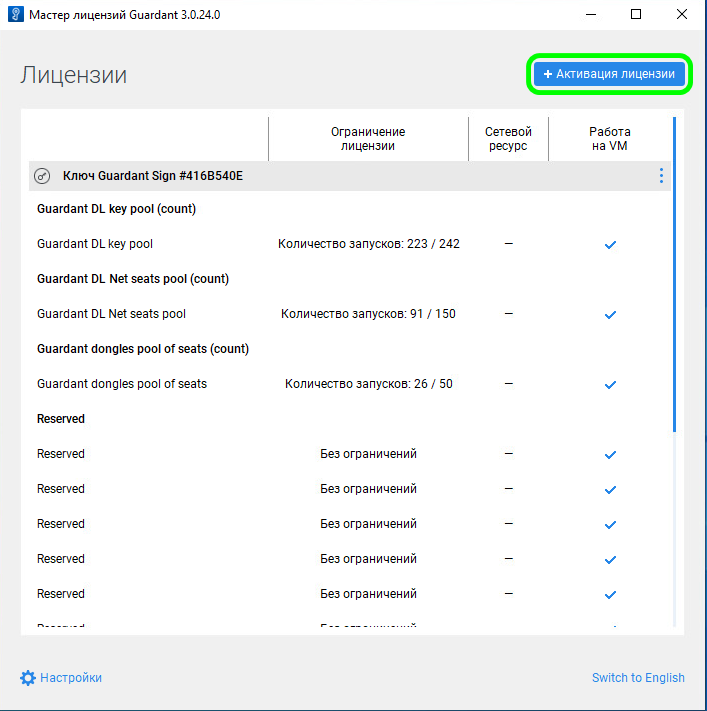Image resolution: width=707 pixels, height=711 pixels.
Task: Click the Switch to English link
Action: (x=638, y=677)
